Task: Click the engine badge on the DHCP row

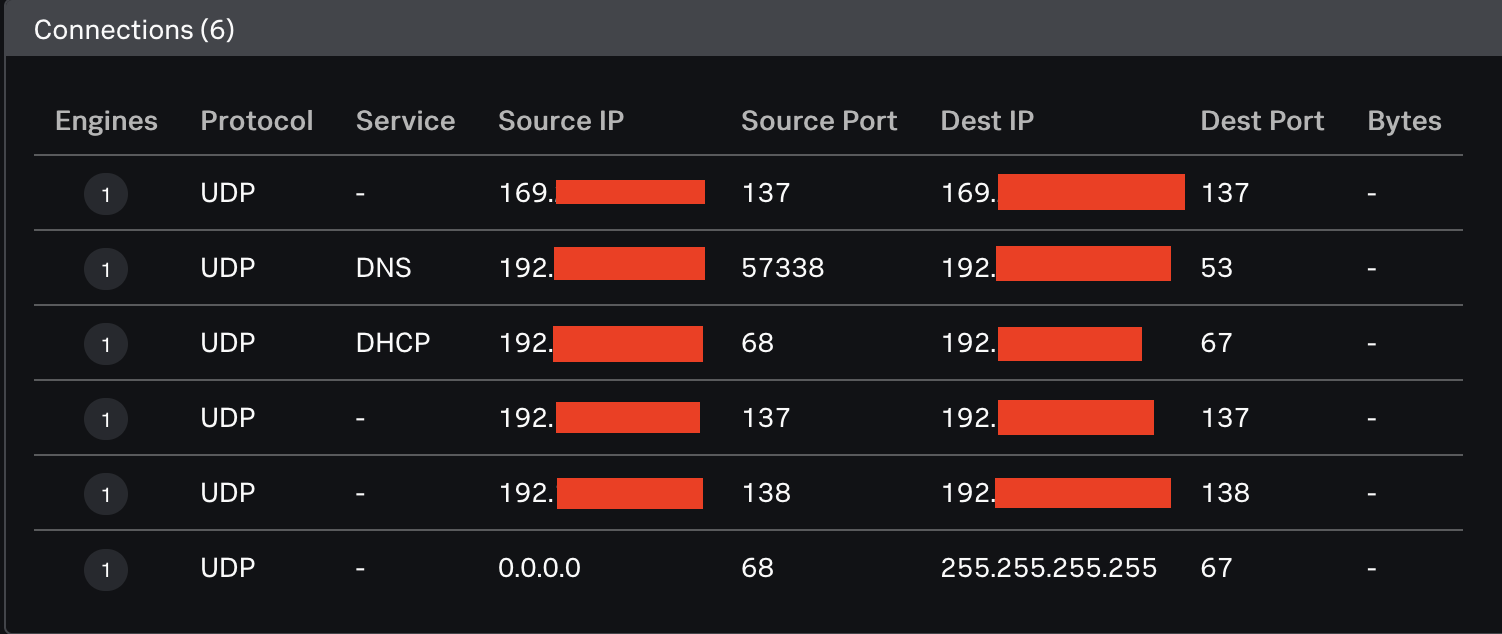Action: pyautogui.click(x=106, y=344)
